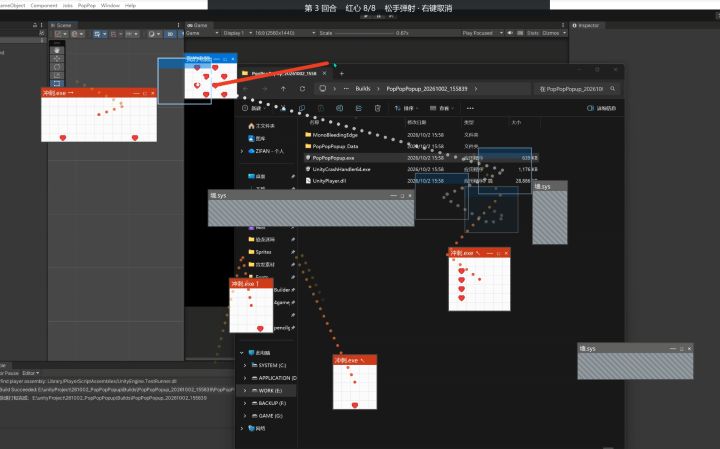Select the Move tool in Scene overlay
Image resolution: width=720 pixels, height=449 pixels.
coord(57,59)
